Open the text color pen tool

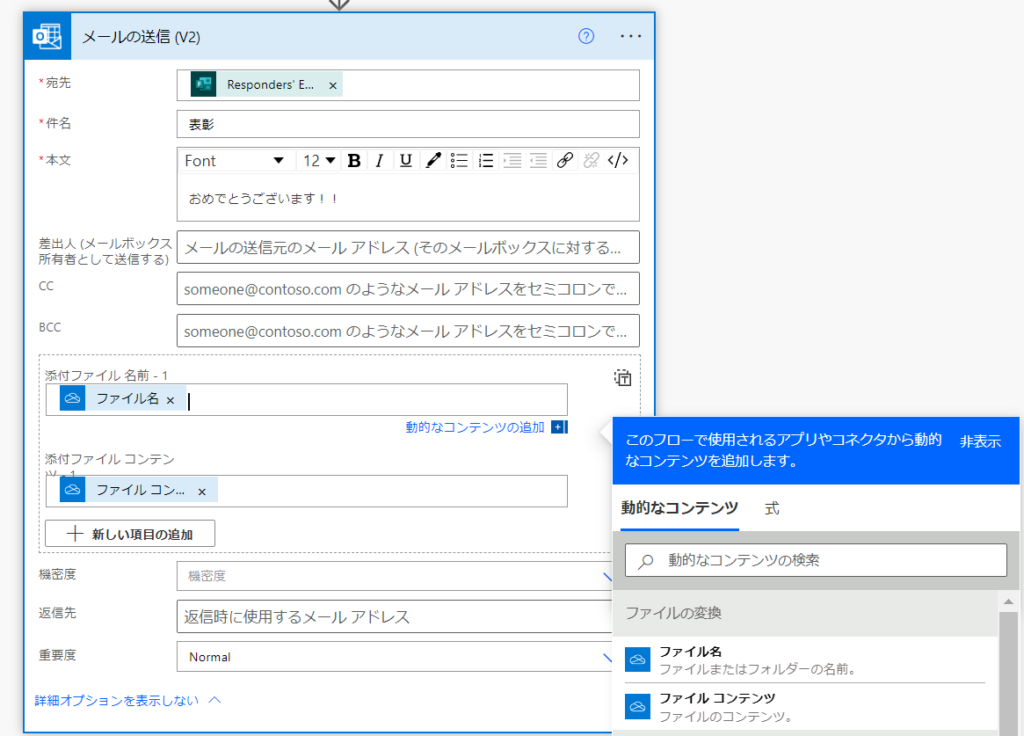coord(433,160)
